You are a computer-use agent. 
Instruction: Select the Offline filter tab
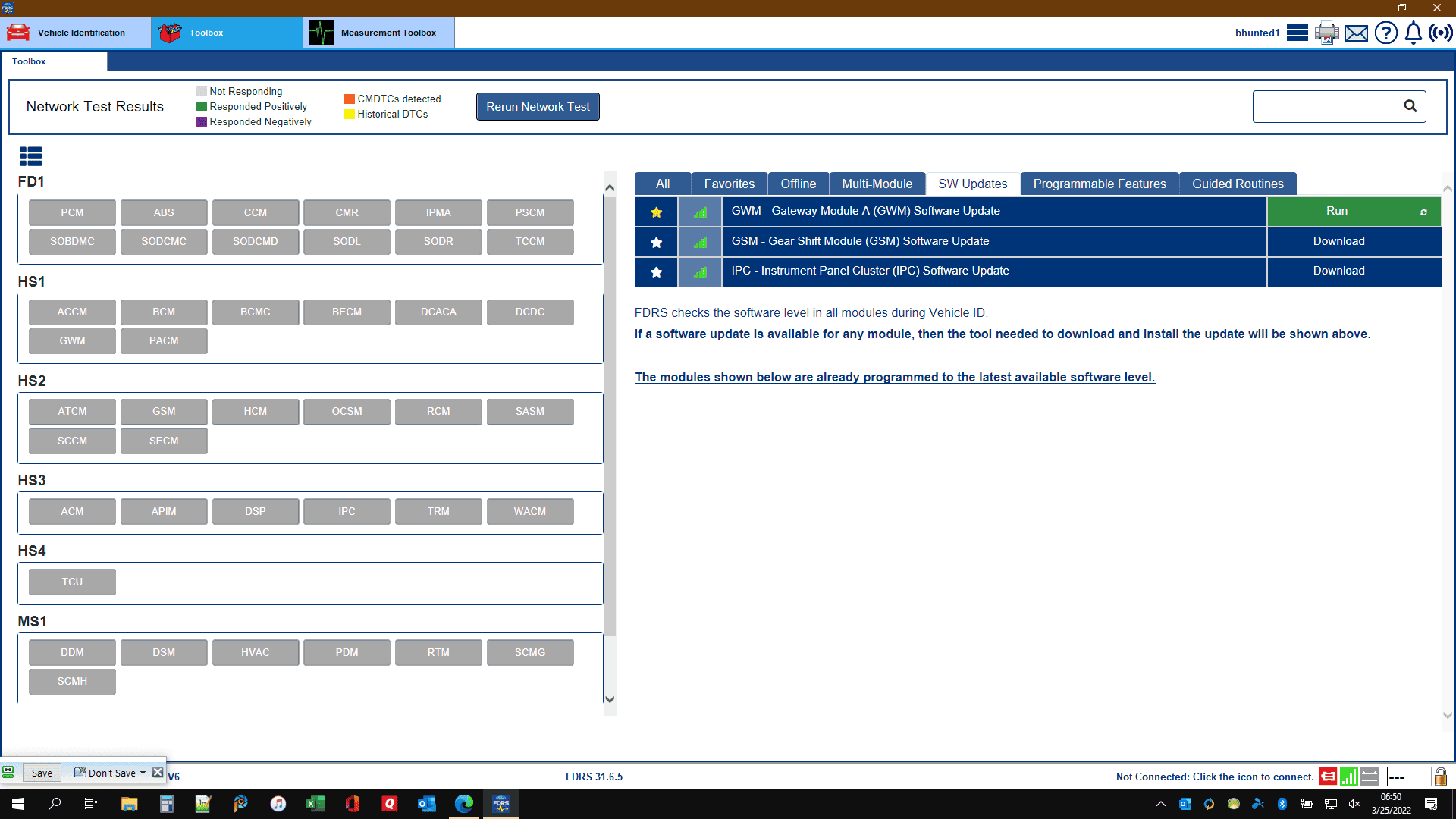tap(799, 184)
